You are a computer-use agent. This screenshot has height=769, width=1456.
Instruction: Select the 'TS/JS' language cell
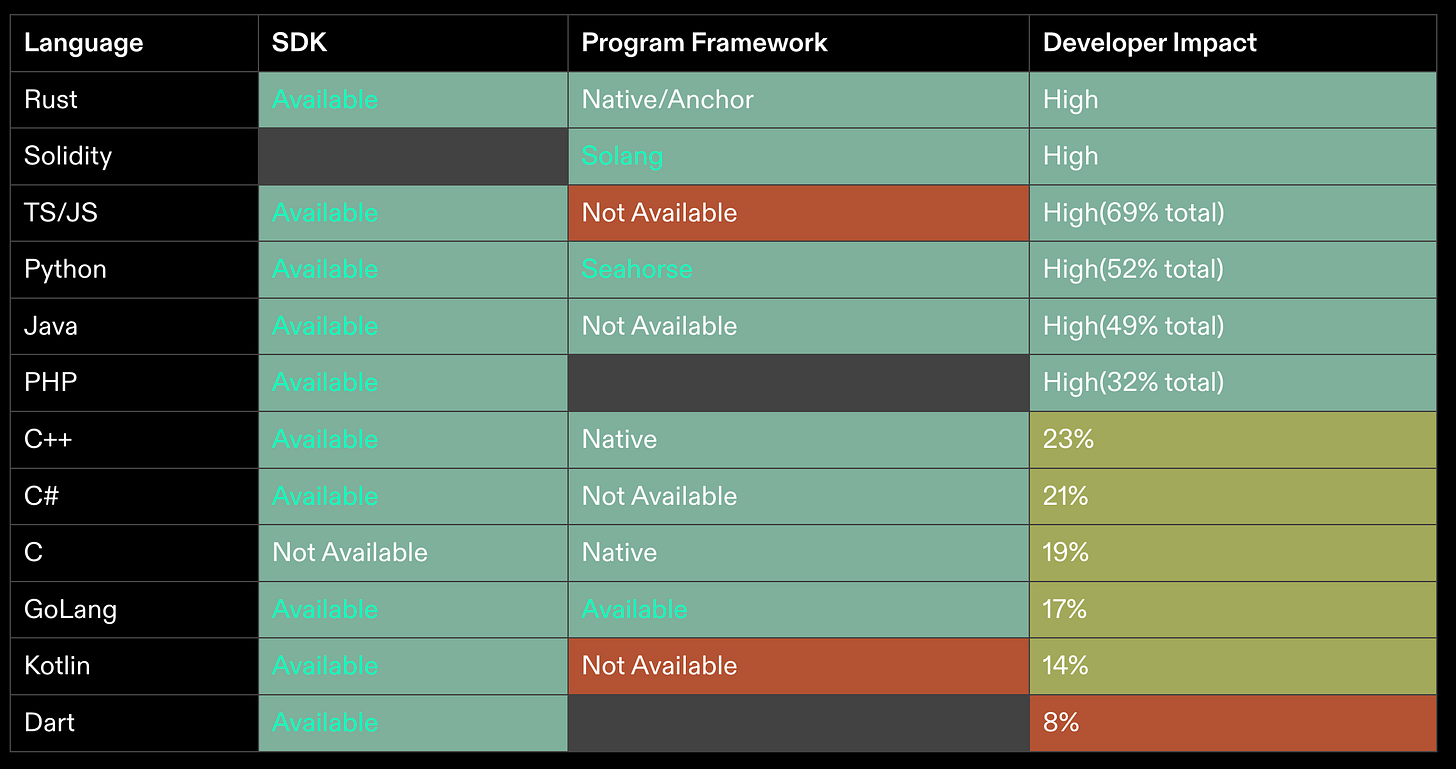134,213
